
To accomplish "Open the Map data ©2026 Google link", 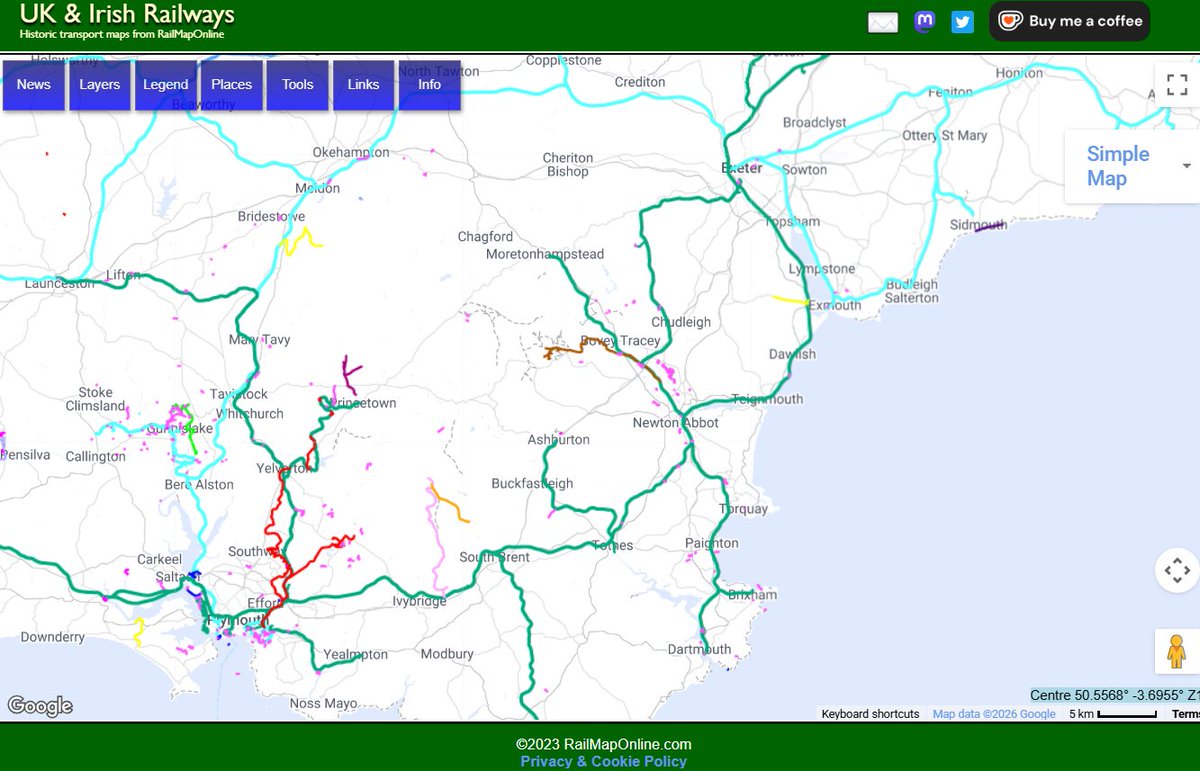I will [x=994, y=714].
